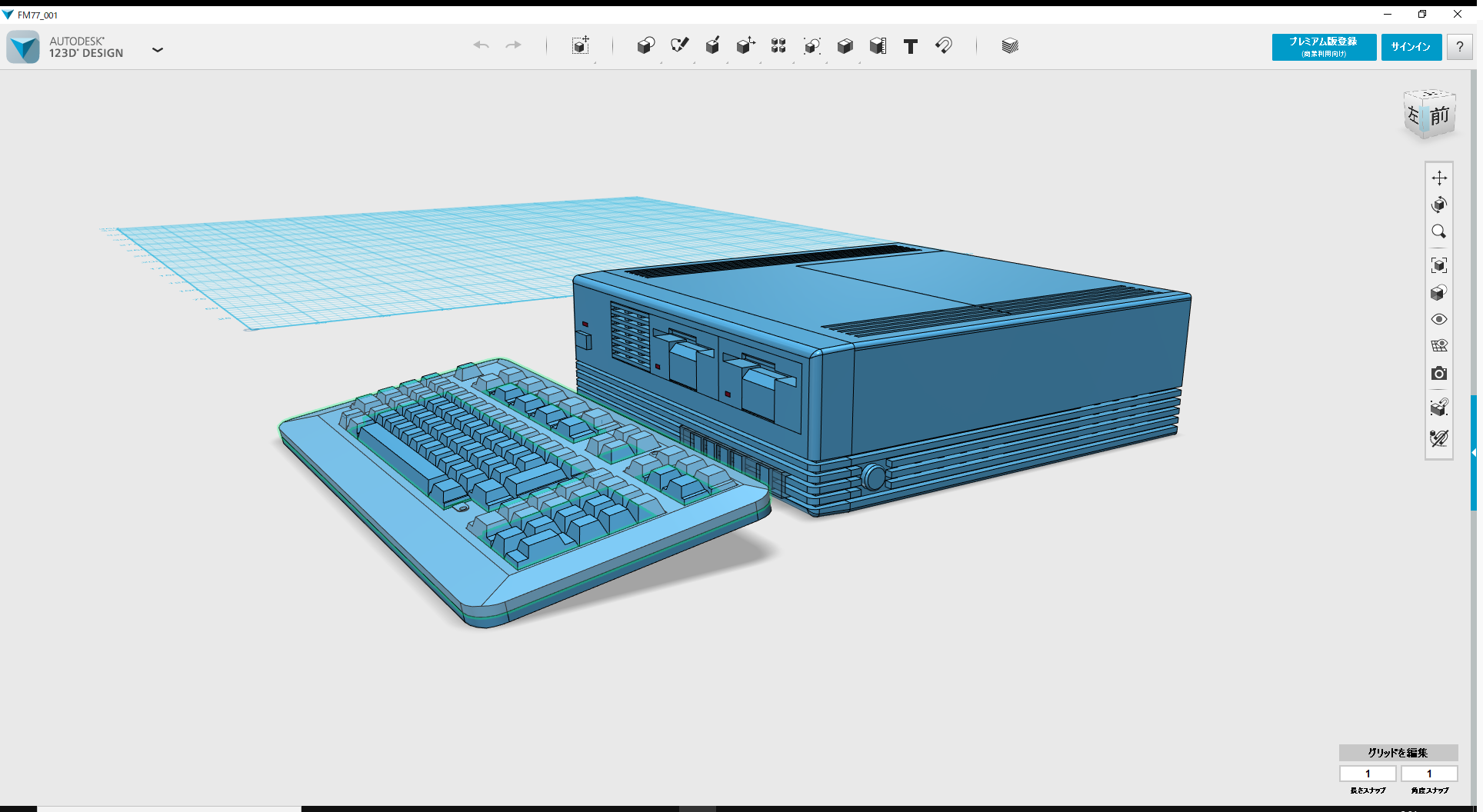The height and width of the screenshot is (812, 1483).
Task: Open the main application menu chevron
Action: click(x=158, y=49)
